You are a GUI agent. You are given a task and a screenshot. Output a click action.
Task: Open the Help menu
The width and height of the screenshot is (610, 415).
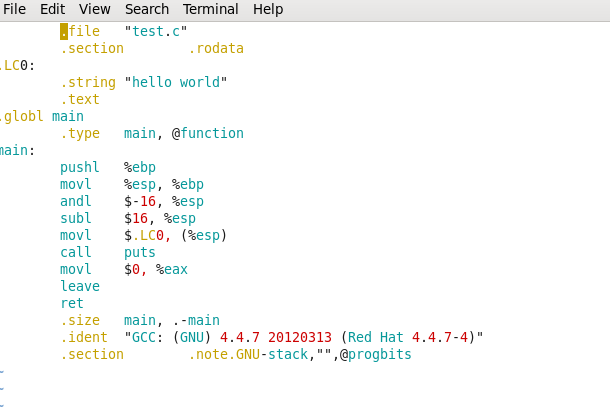[x=268, y=9]
